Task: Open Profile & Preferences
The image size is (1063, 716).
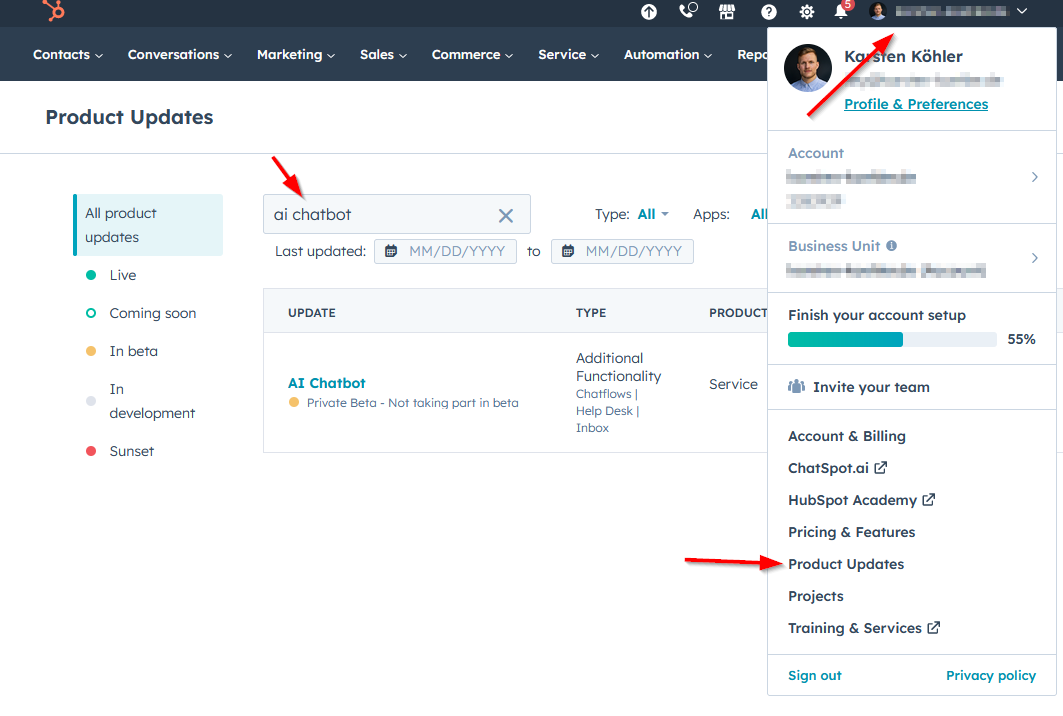Action: click(x=915, y=103)
